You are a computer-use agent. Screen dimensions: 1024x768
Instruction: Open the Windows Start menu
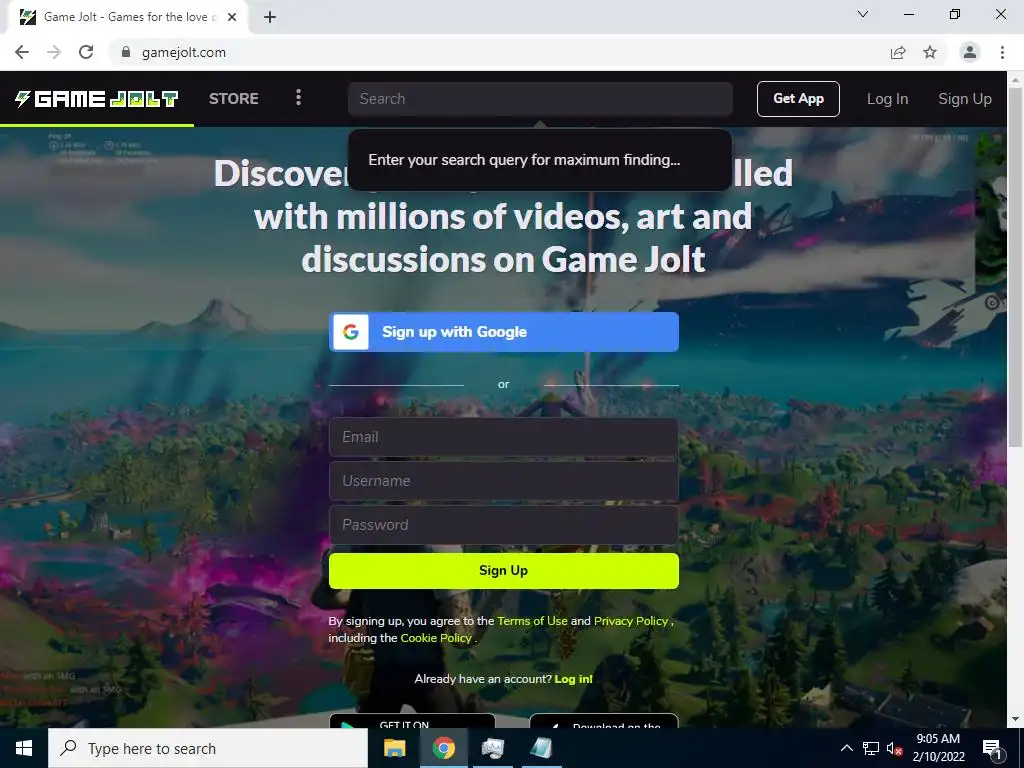point(24,748)
